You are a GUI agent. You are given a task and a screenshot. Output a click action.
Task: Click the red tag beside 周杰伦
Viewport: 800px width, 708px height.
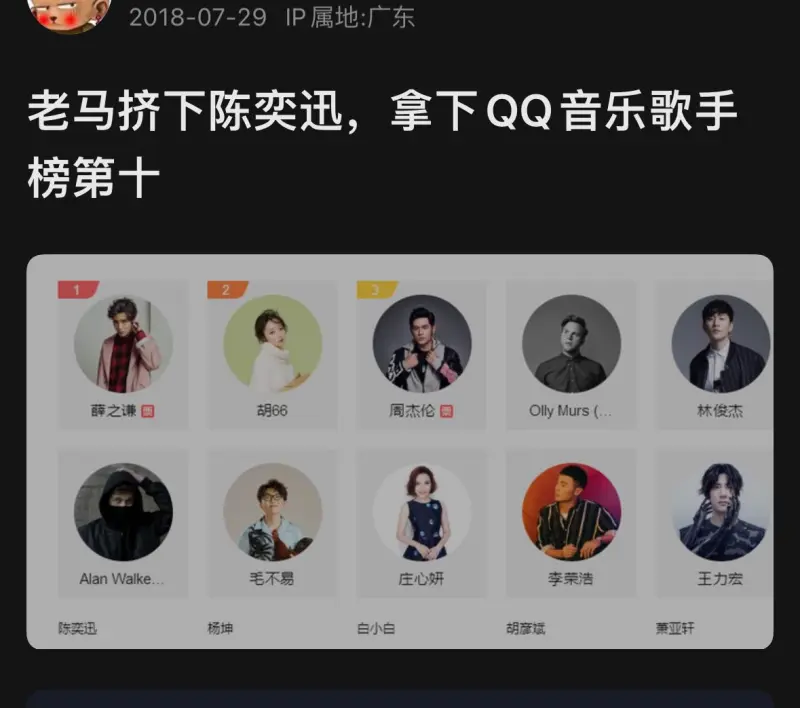(446, 411)
